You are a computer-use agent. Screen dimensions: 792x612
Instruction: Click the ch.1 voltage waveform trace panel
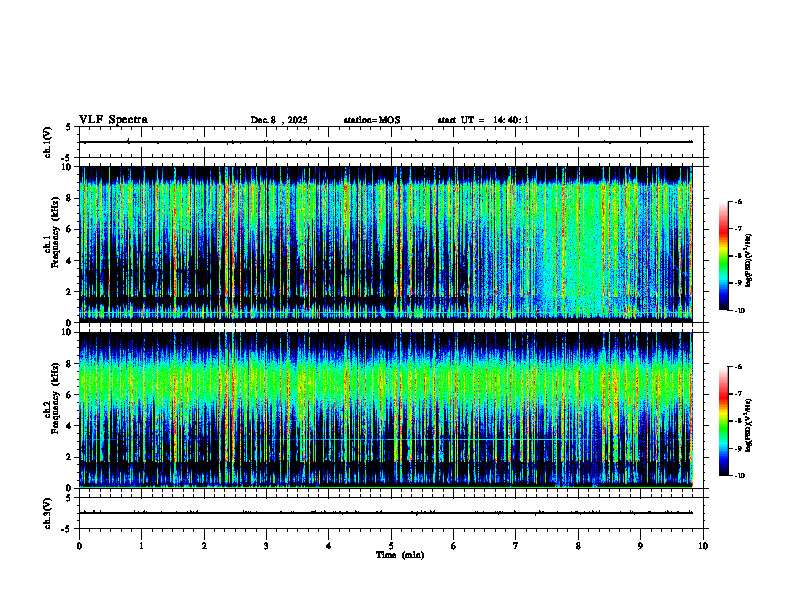point(391,142)
